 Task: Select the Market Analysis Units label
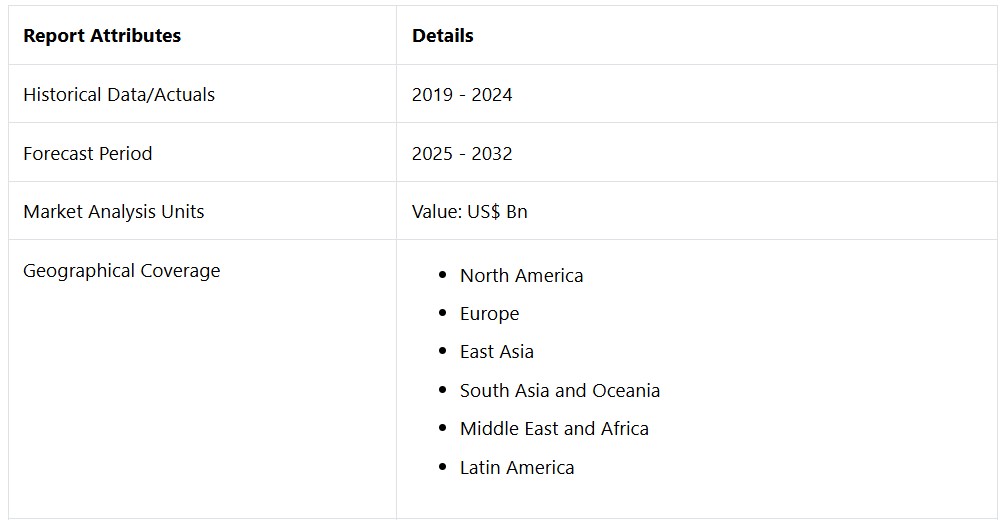point(114,211)
